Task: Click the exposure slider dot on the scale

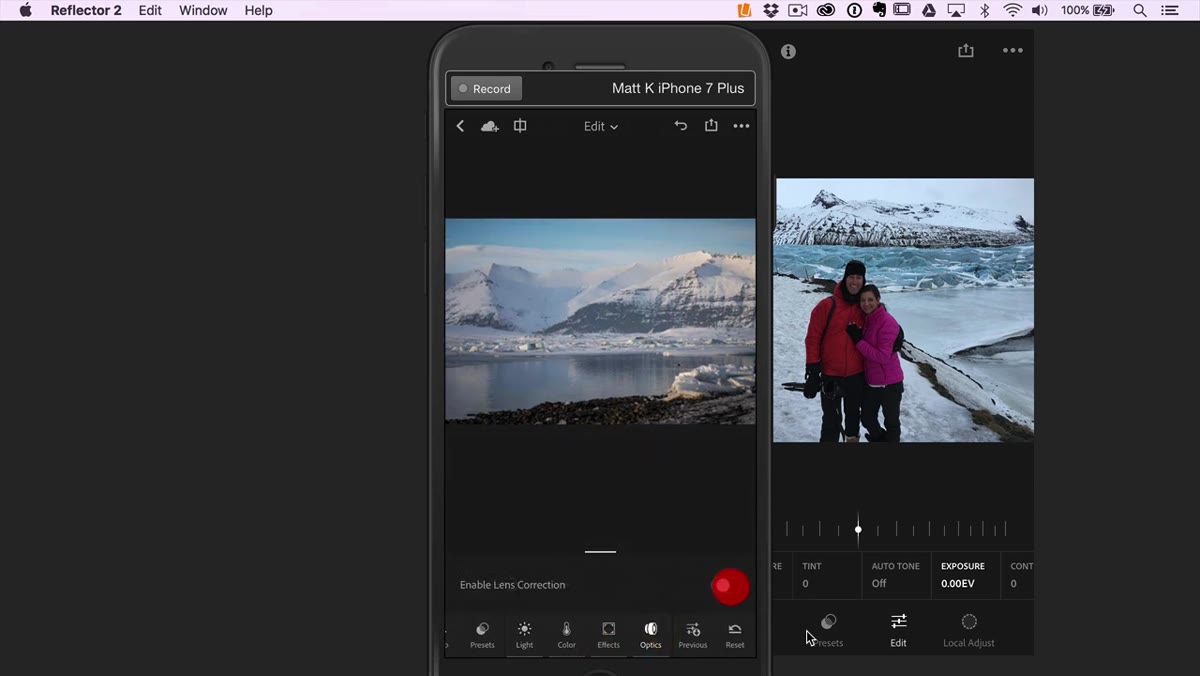Action: click(x=858, y=529)
